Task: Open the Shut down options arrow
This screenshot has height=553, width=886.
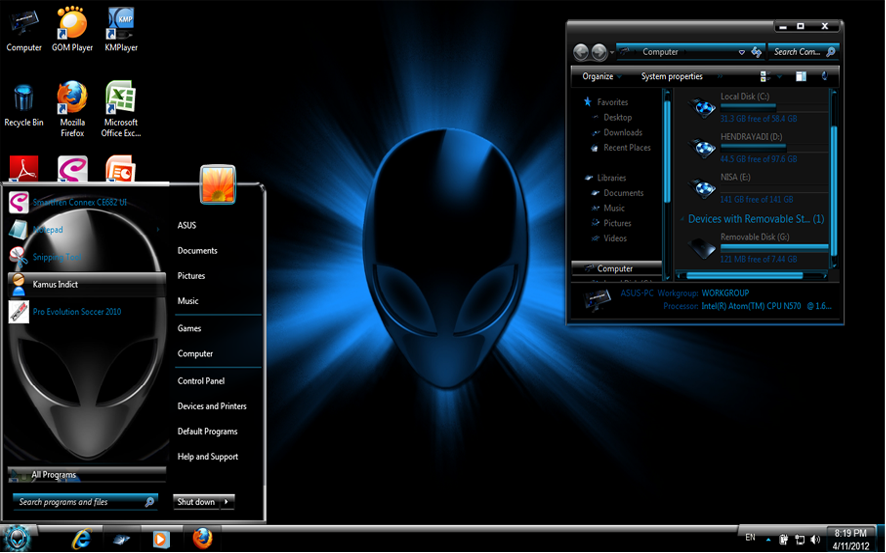Action: (x=227, y=502)
